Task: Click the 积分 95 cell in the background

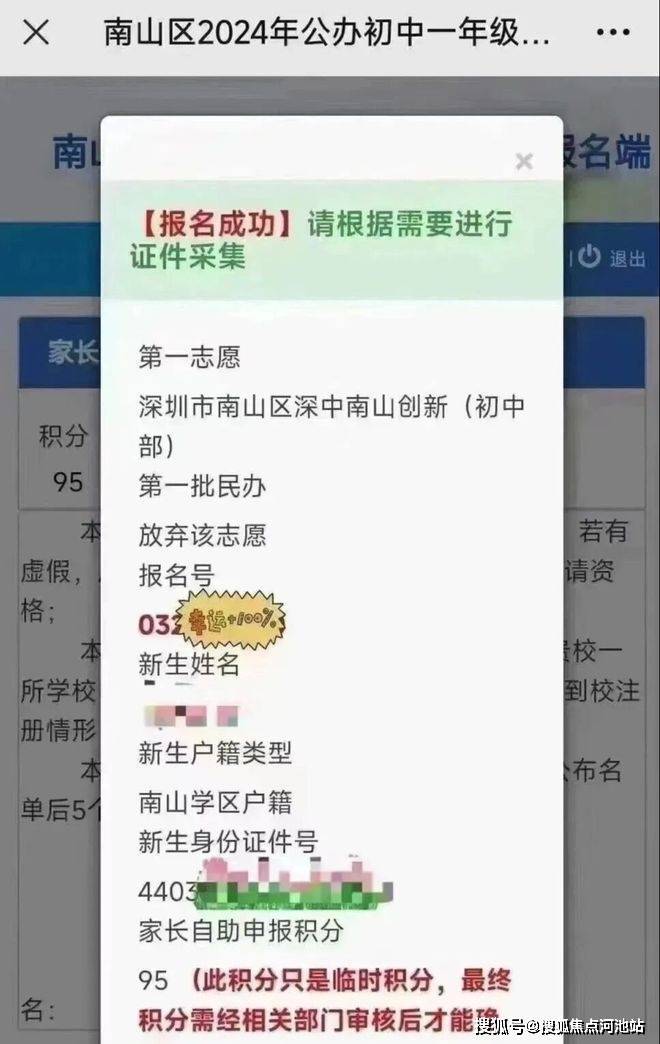Action: [63, 459]
